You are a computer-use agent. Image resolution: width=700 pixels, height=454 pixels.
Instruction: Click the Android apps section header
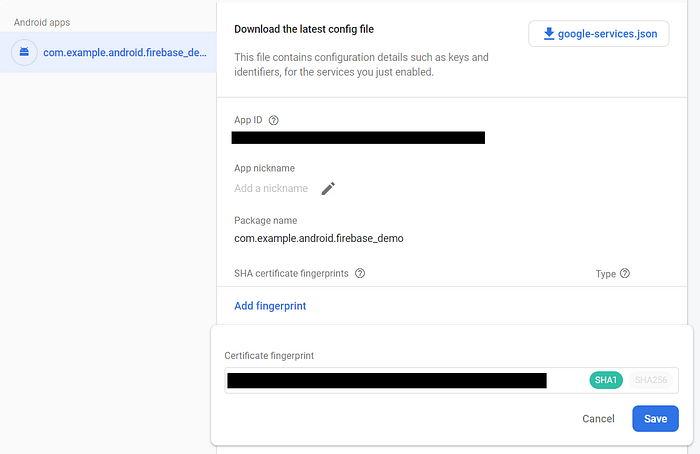pos(42,22)
